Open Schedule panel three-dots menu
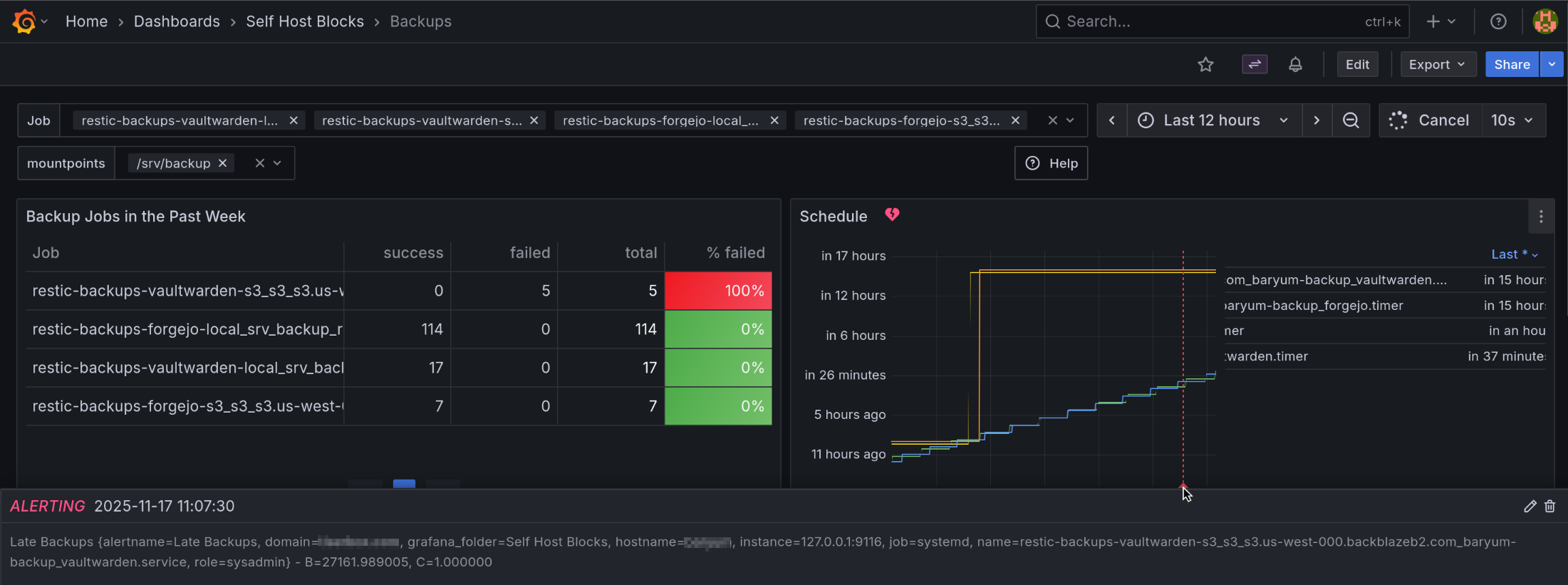 [x=1541, y=217]
